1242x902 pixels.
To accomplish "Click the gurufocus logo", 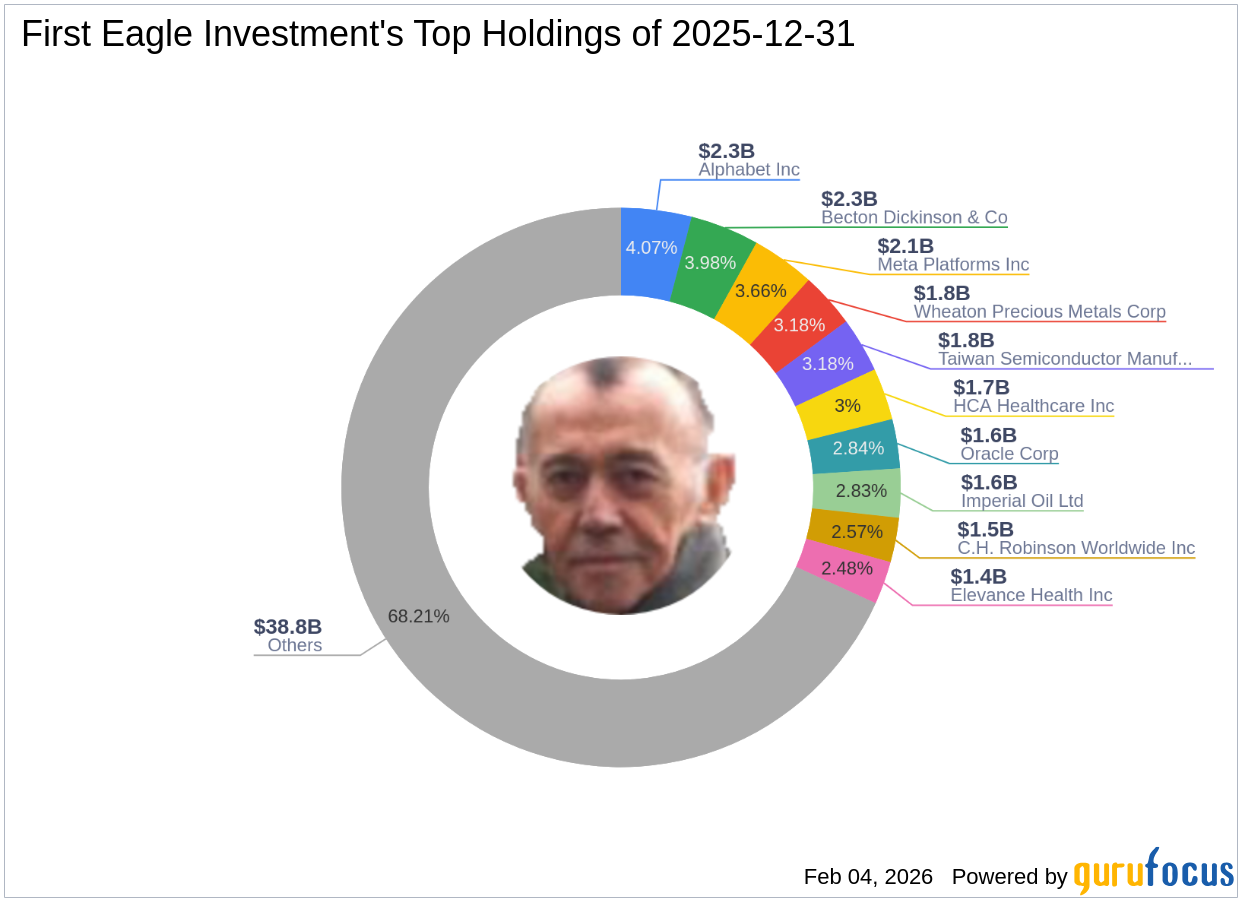I will [x=1154, y=871].
